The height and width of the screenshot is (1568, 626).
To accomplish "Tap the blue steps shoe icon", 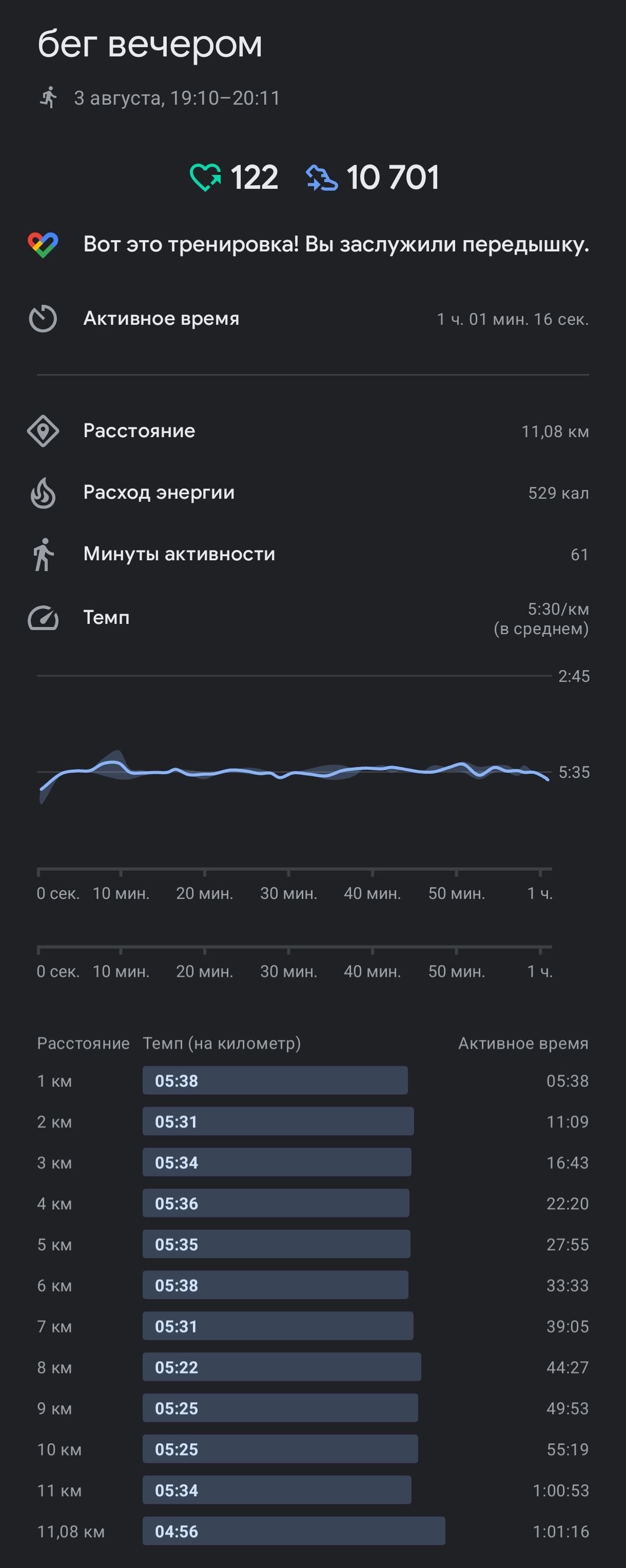I will tap(322, 178).
